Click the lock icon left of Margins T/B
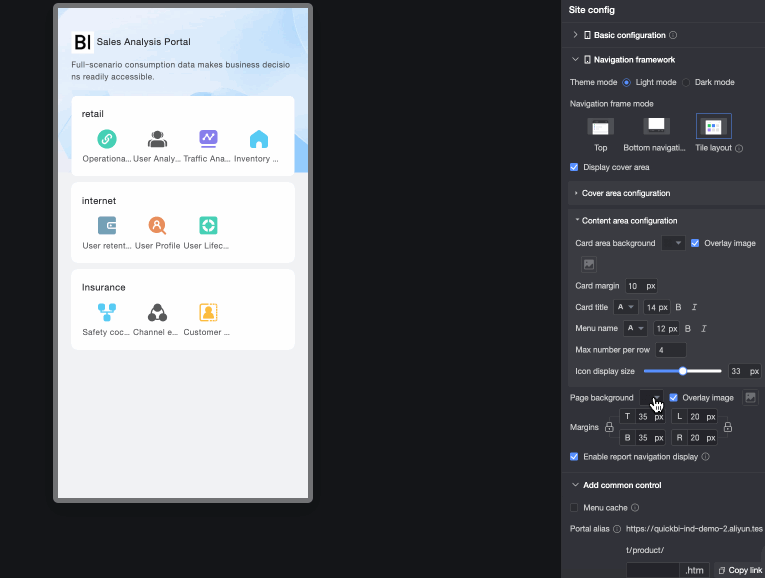The height and width of the screenshot is (578, 765). pos(609,427)
